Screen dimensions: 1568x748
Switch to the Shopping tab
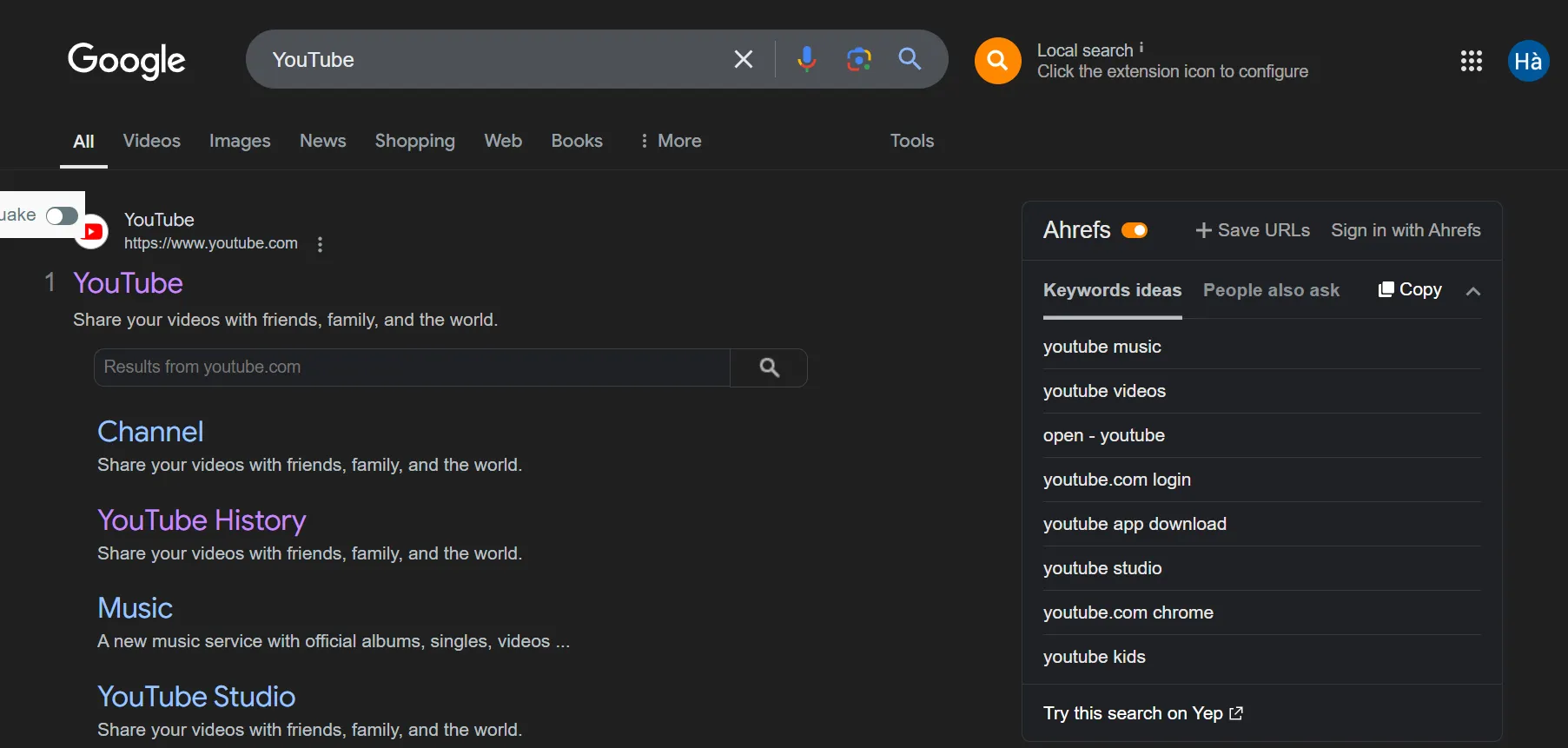click(415, 141)
